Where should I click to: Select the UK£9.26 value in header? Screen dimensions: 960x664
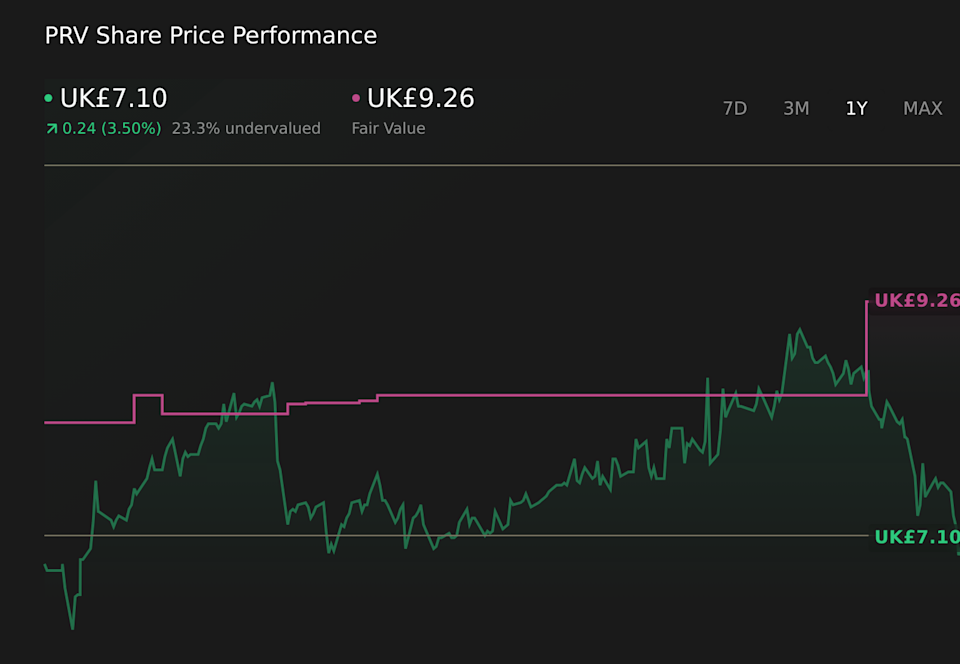pos(420,99)
